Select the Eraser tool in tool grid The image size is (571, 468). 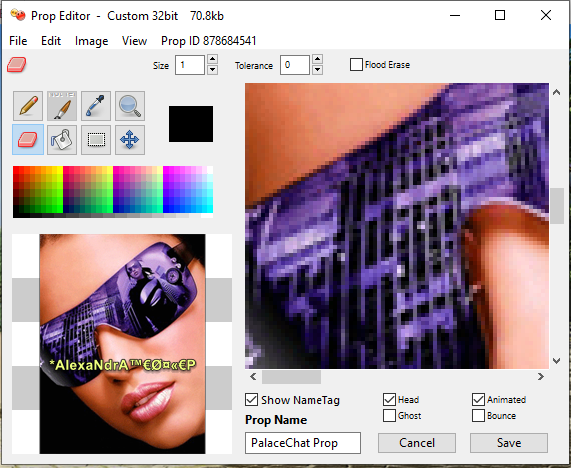pyautogui.click(x=28, y=140)
